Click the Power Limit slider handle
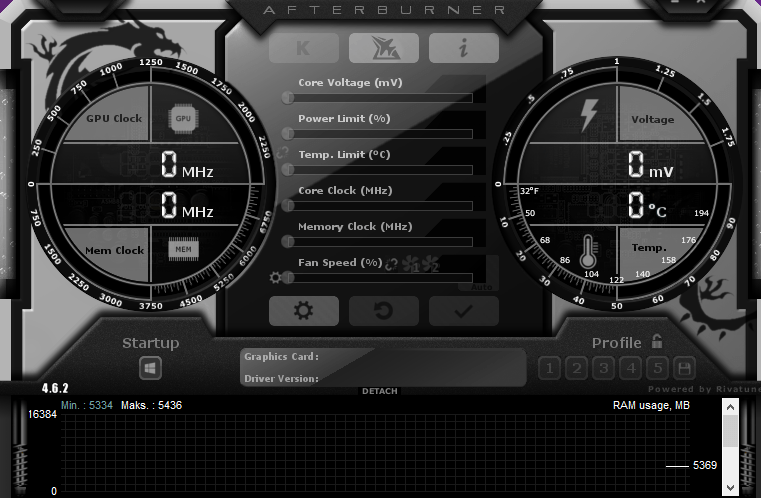The height and width of the screenshot is (498, 761). [288, 133]
